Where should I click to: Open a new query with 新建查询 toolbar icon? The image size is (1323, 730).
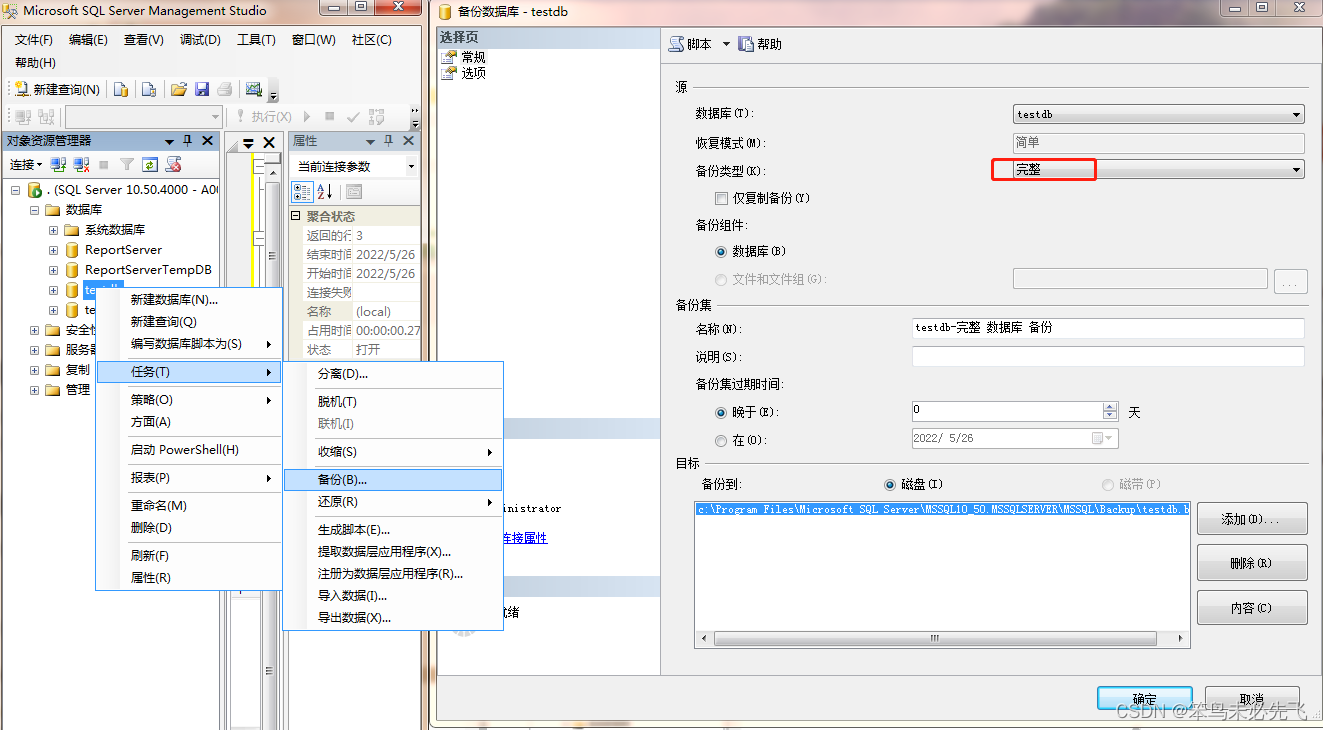coord(61,89)
